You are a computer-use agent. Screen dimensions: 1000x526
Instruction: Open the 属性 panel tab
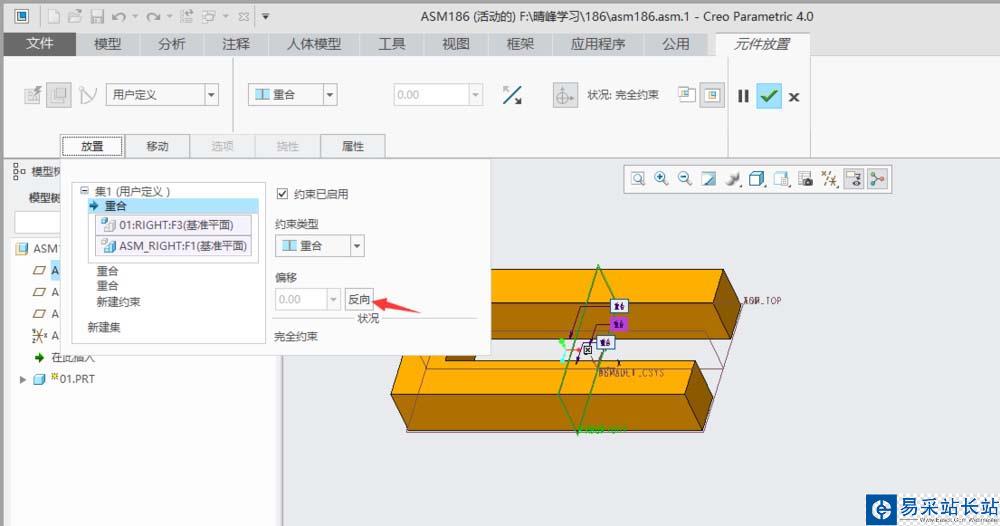point(353,146)
